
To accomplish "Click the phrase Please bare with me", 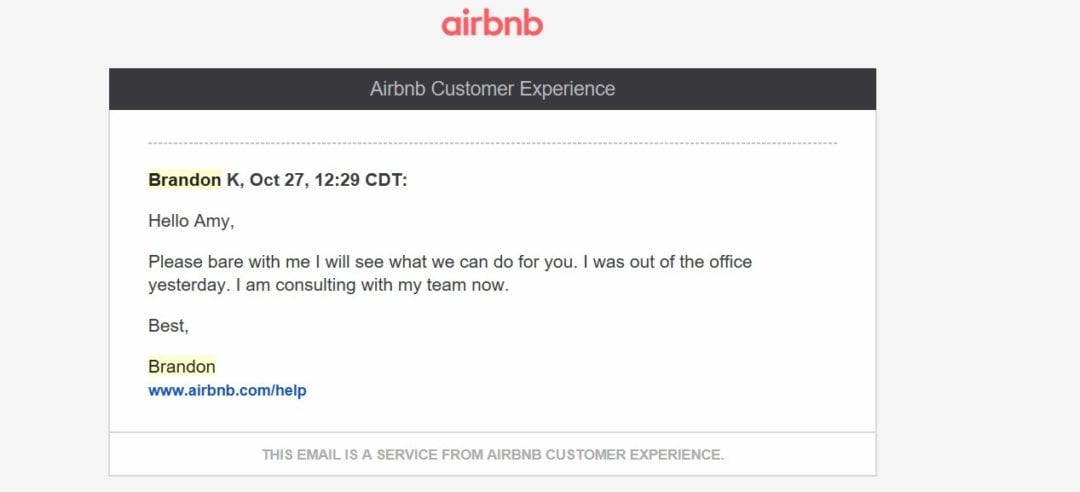I will click(x=219, y=262).
